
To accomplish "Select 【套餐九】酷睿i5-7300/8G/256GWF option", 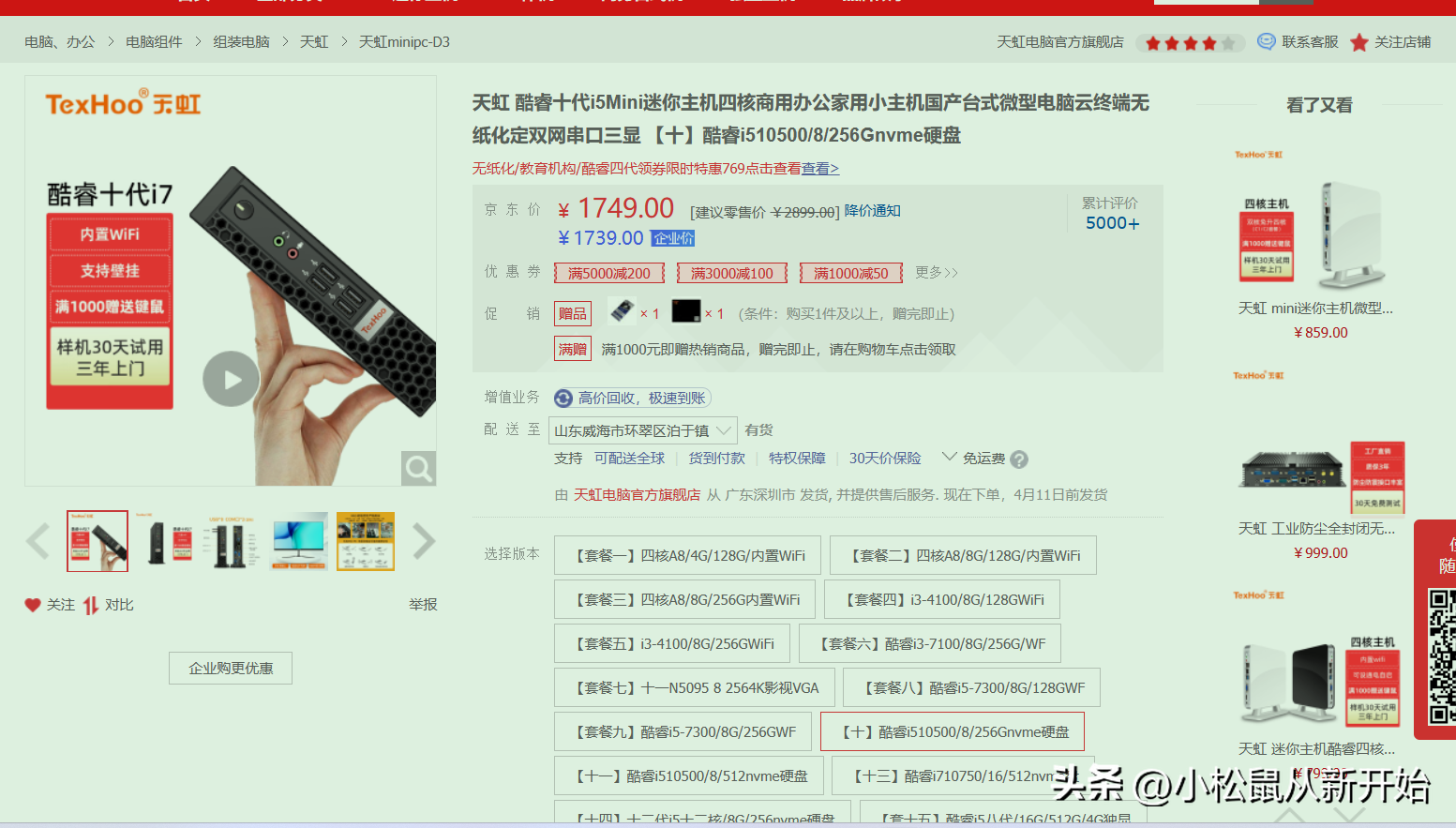I will (x=683, y=731).
